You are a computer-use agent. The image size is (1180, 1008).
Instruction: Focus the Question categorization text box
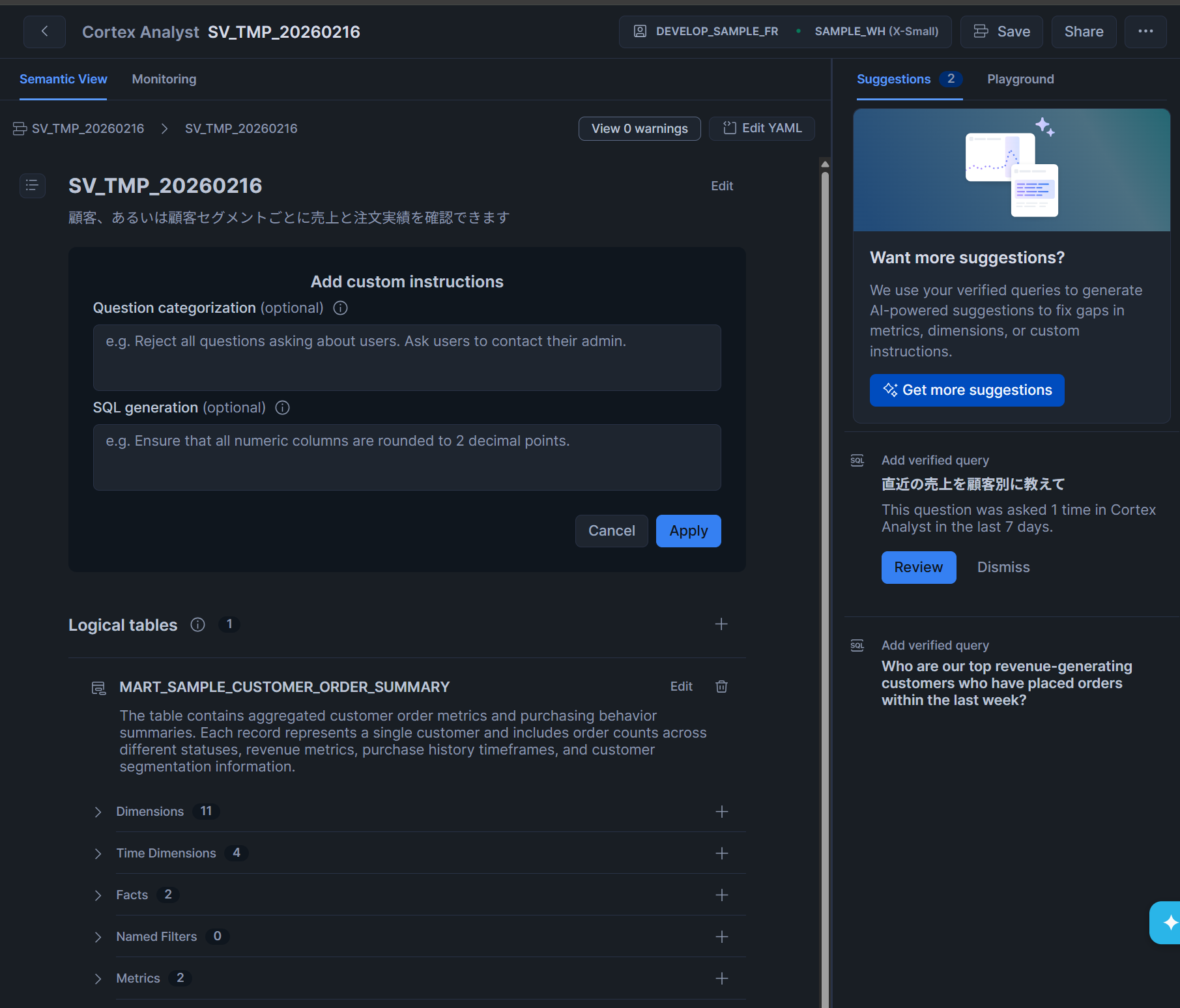[407, 358]
